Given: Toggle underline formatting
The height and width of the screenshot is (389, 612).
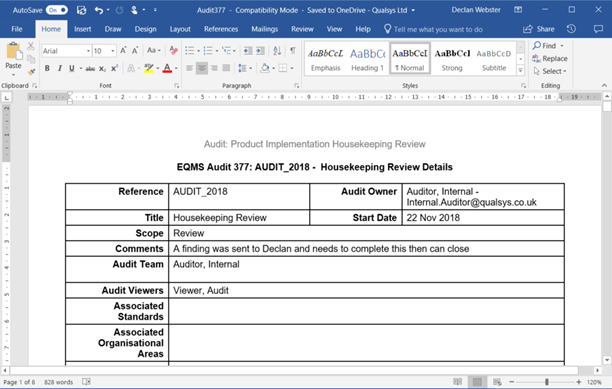Looking at the screenshot, I should pos(72,69).
